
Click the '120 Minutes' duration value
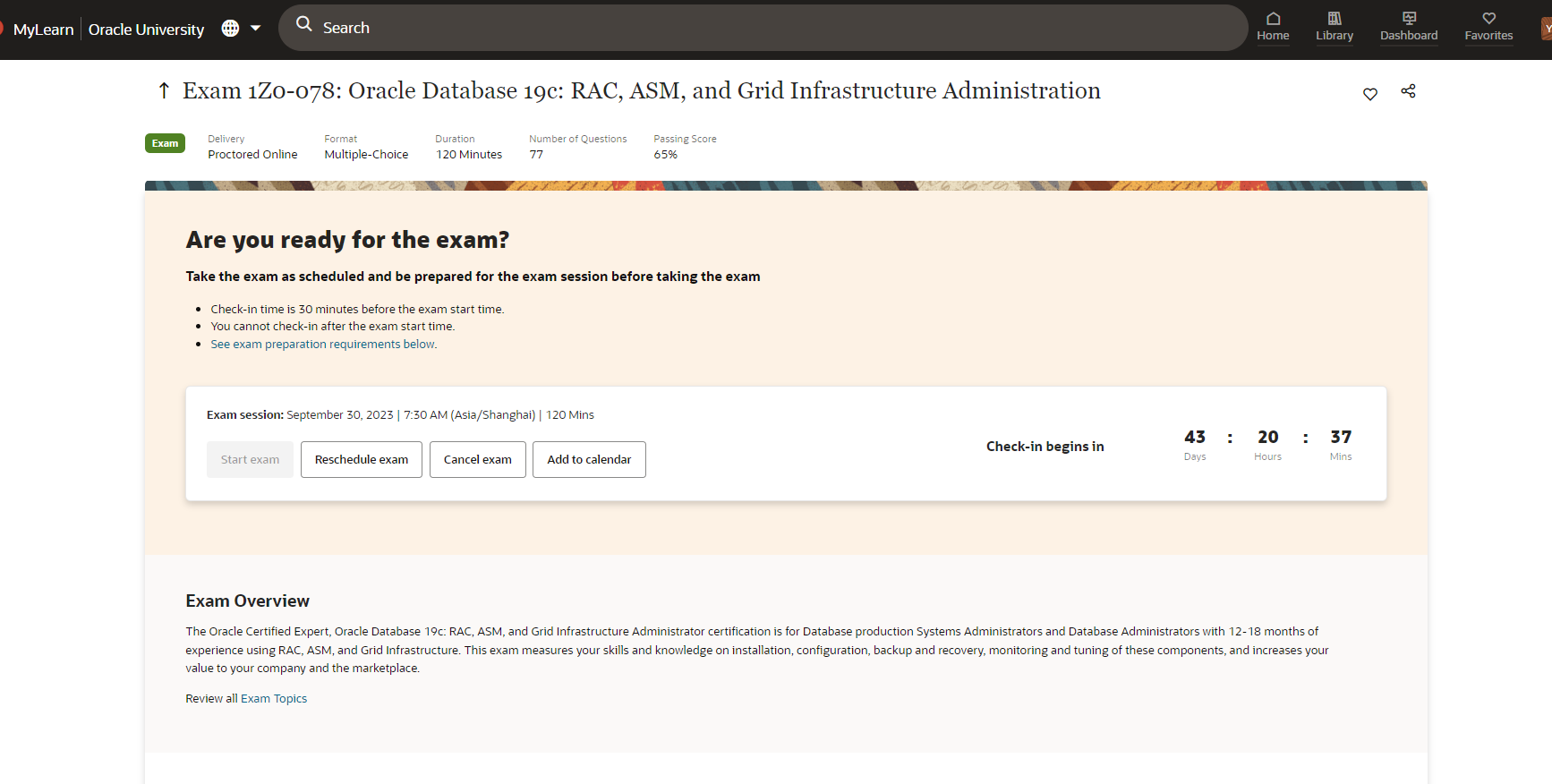tap(469, 155)
